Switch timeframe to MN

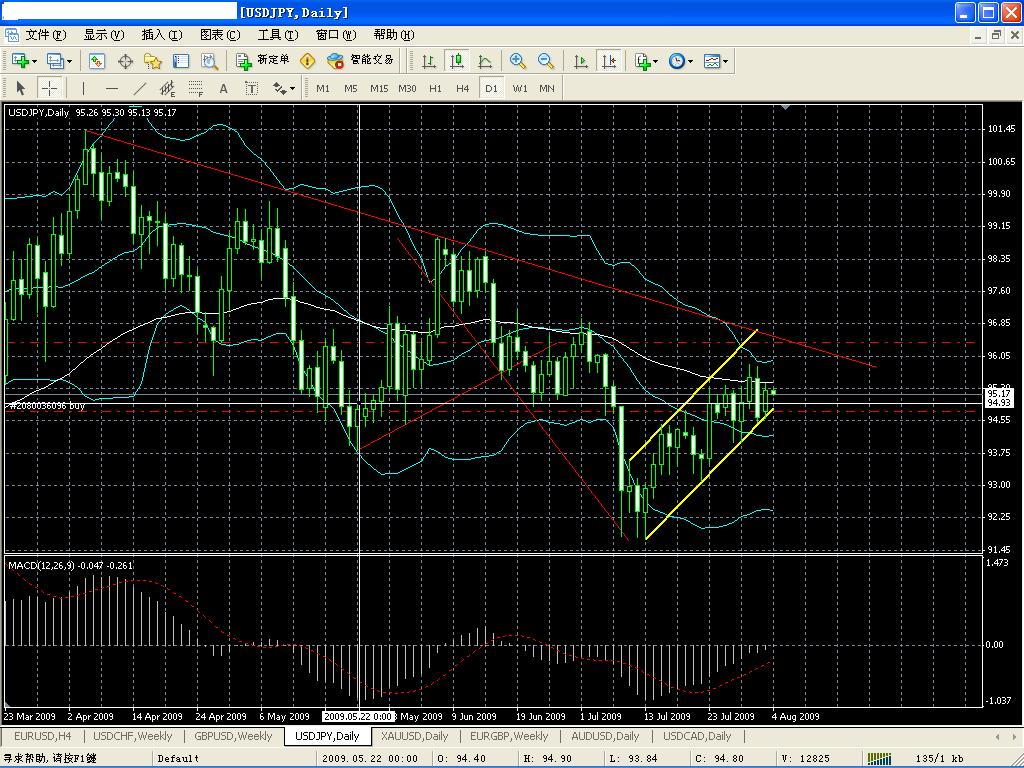pos(547,88)
